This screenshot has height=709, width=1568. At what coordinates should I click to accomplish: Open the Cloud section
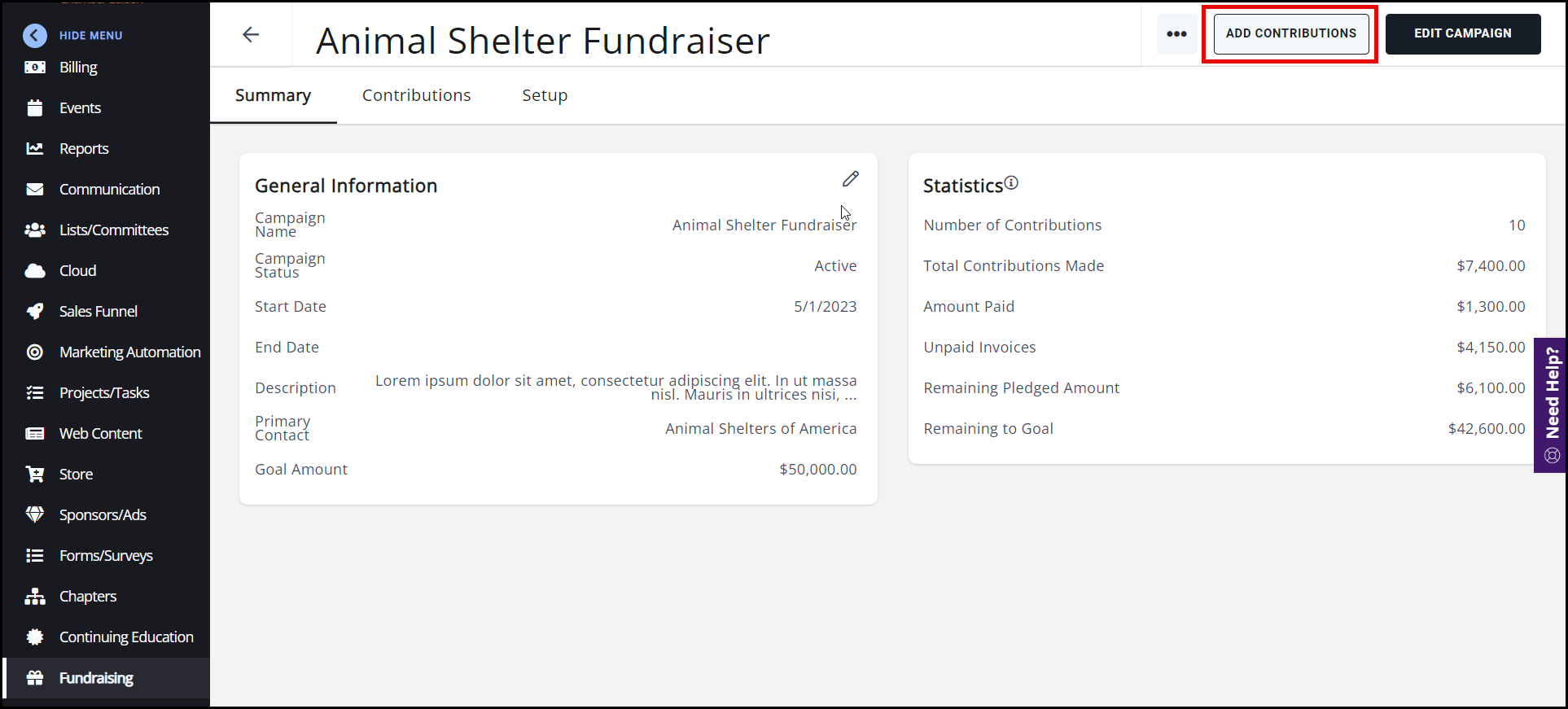tap(77, 271)
